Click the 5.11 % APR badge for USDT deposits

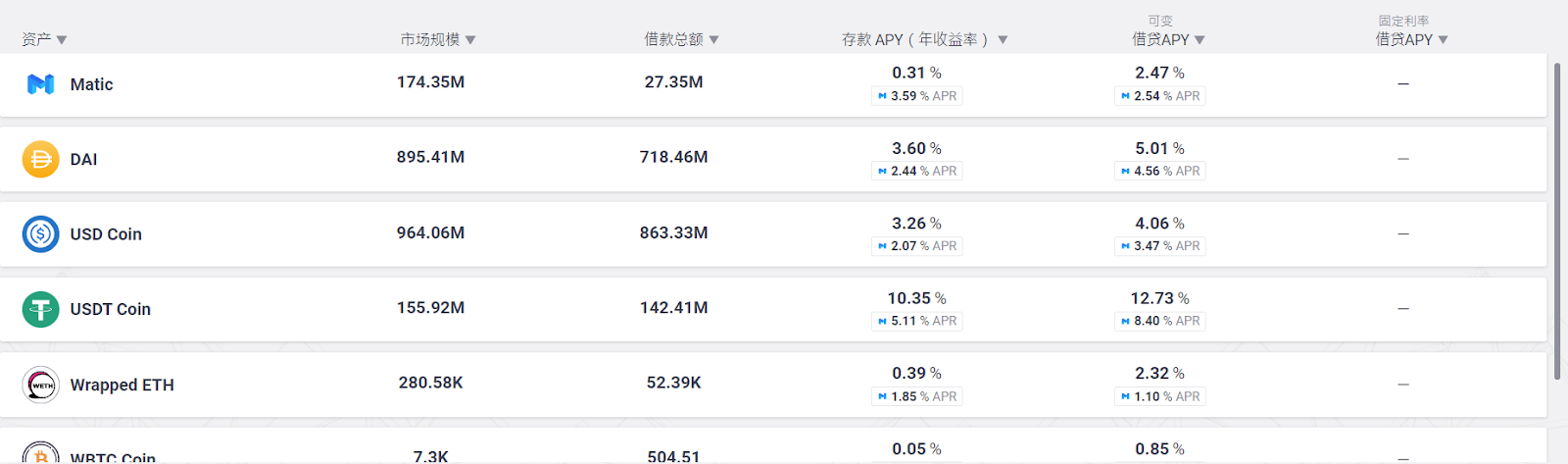[x=917, y=321]
